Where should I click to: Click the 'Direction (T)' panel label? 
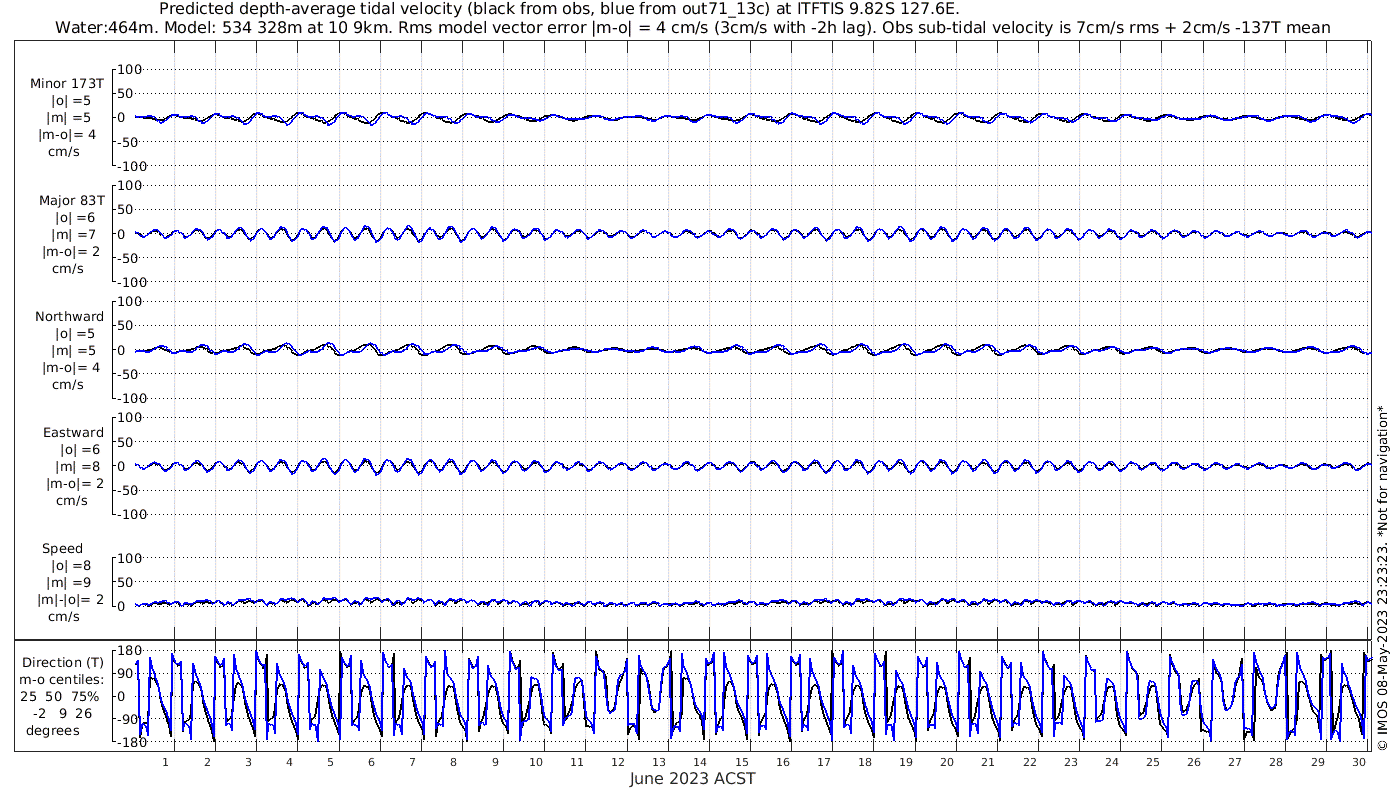(x=63, y=663)
